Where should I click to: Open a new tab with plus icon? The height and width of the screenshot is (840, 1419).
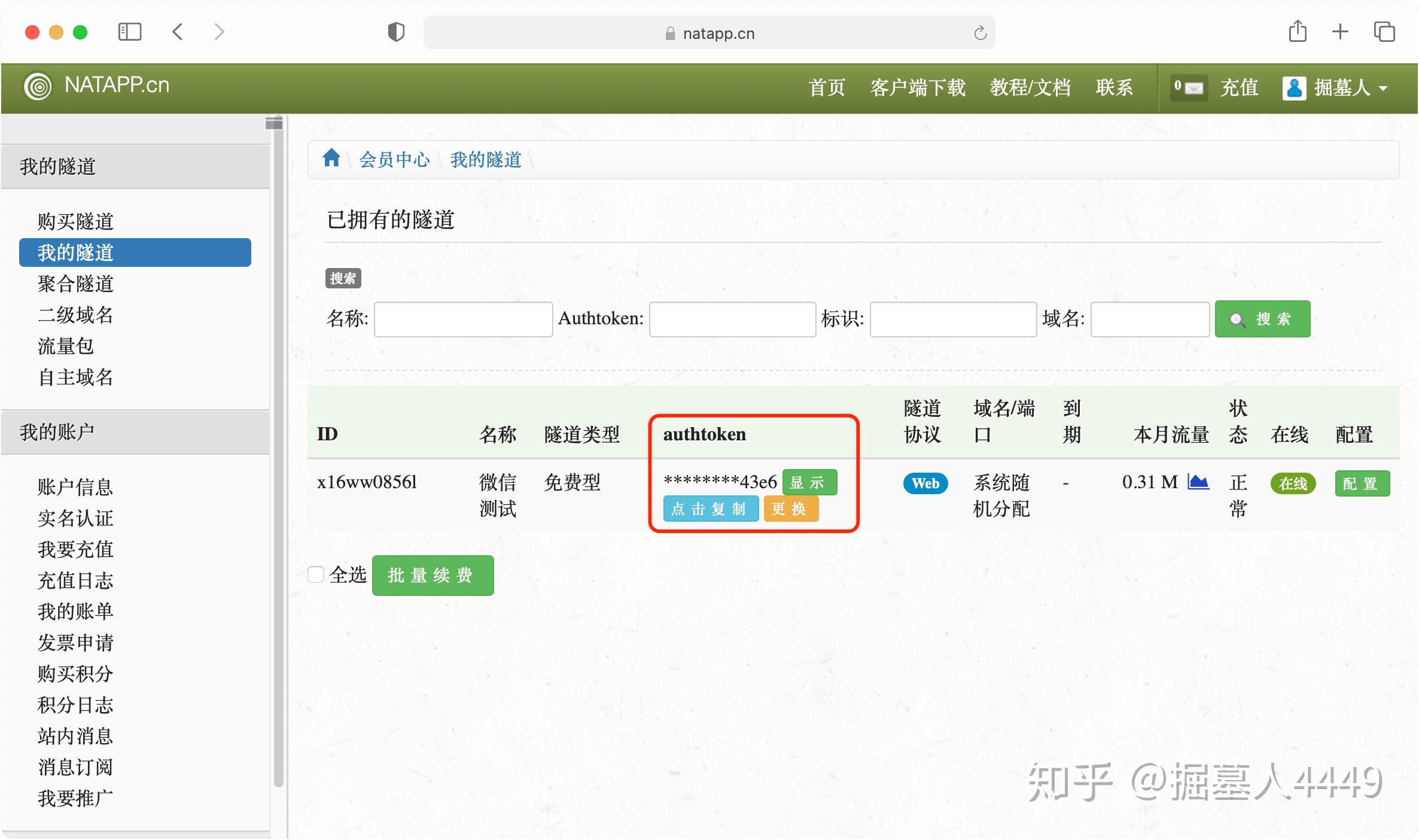click(x=1340, y=32)
